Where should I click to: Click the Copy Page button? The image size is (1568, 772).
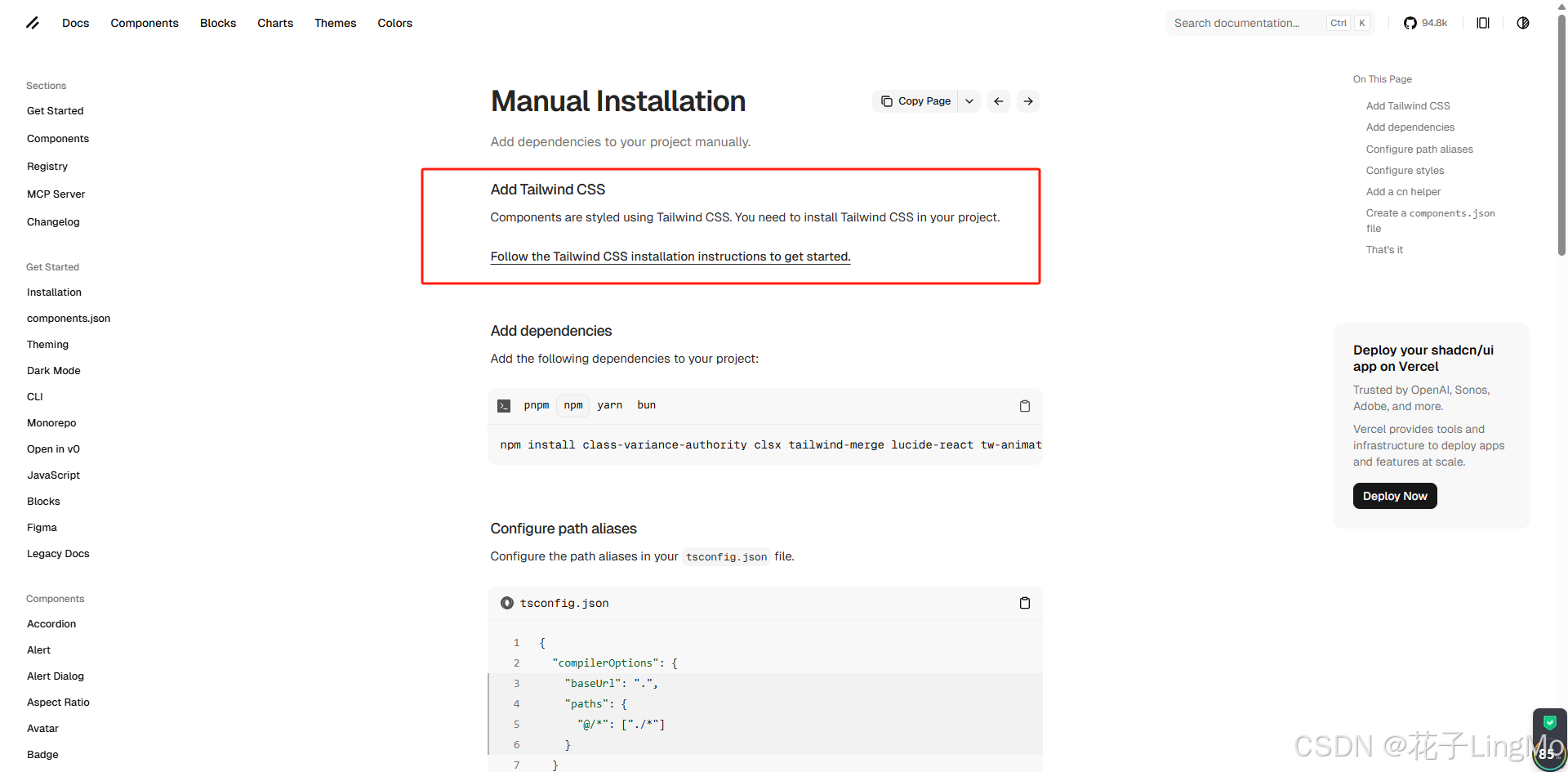pos(915,101)
